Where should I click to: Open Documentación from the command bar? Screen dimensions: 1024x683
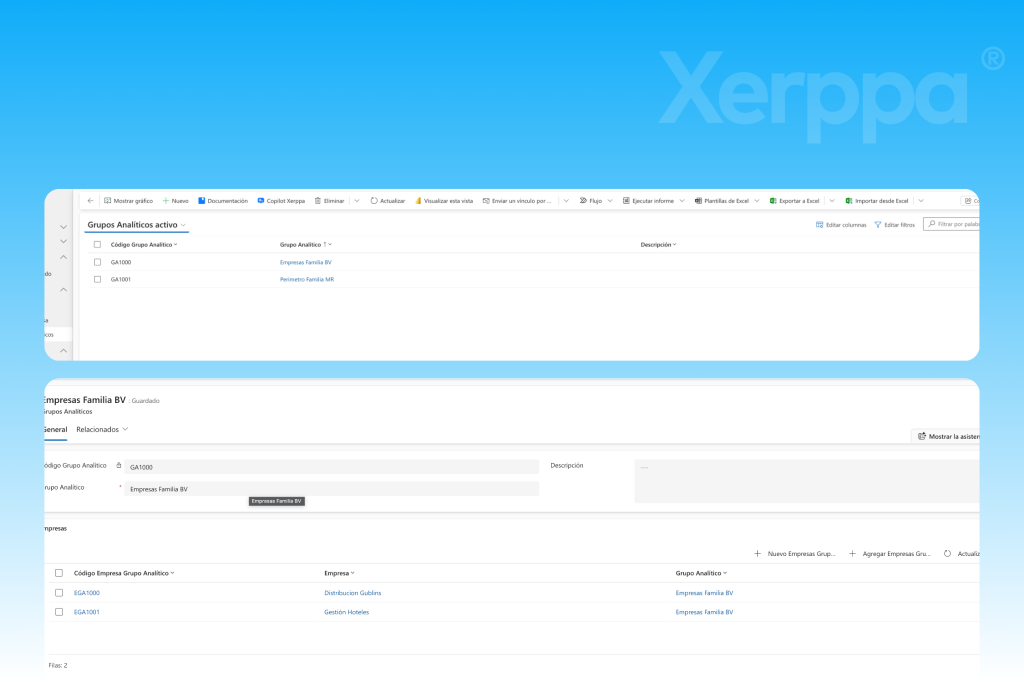click(x=223, y=200)
